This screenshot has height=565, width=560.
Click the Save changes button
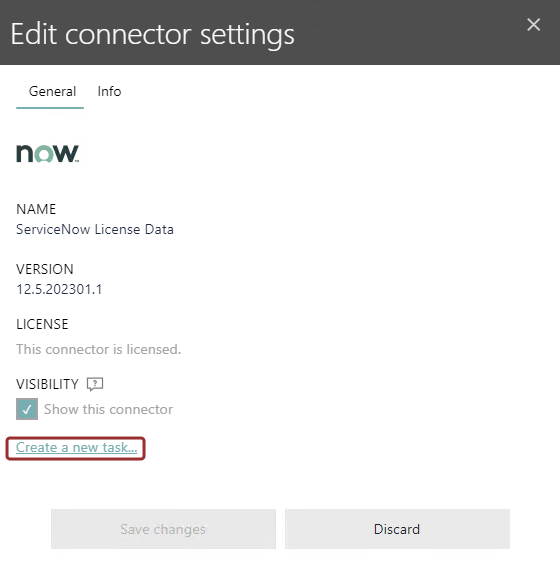(163, 529)
